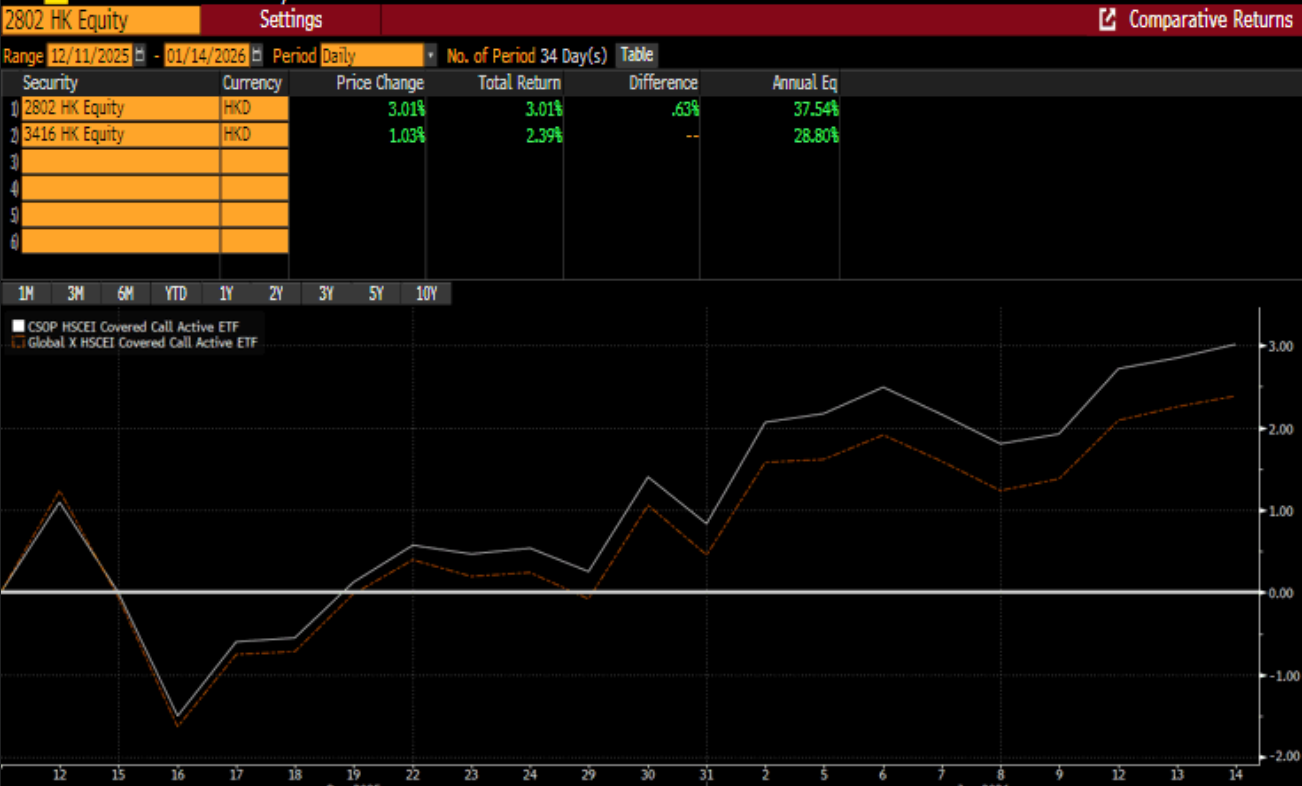Switch chart range to 1Y
This screenshot has height=786, width=1302.
pos(226,294)
